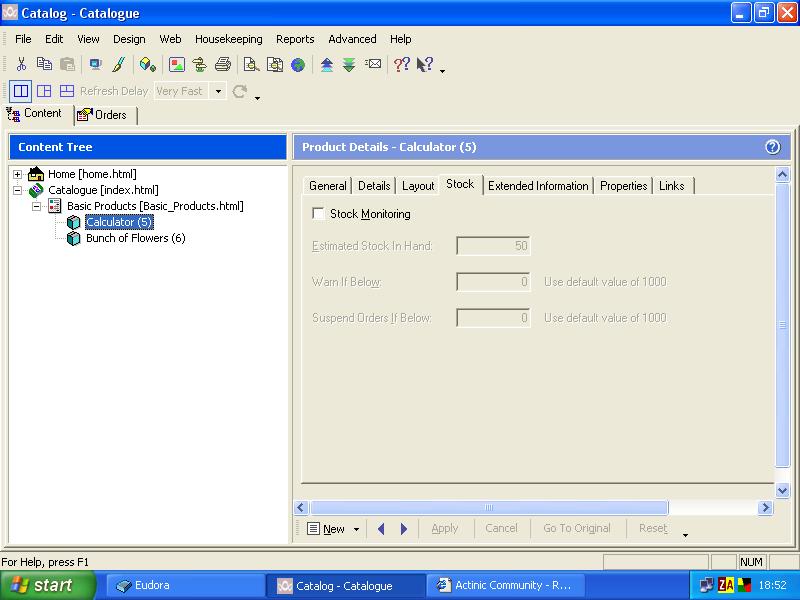Click the blue help icon in Product Details header

[772, 147]
